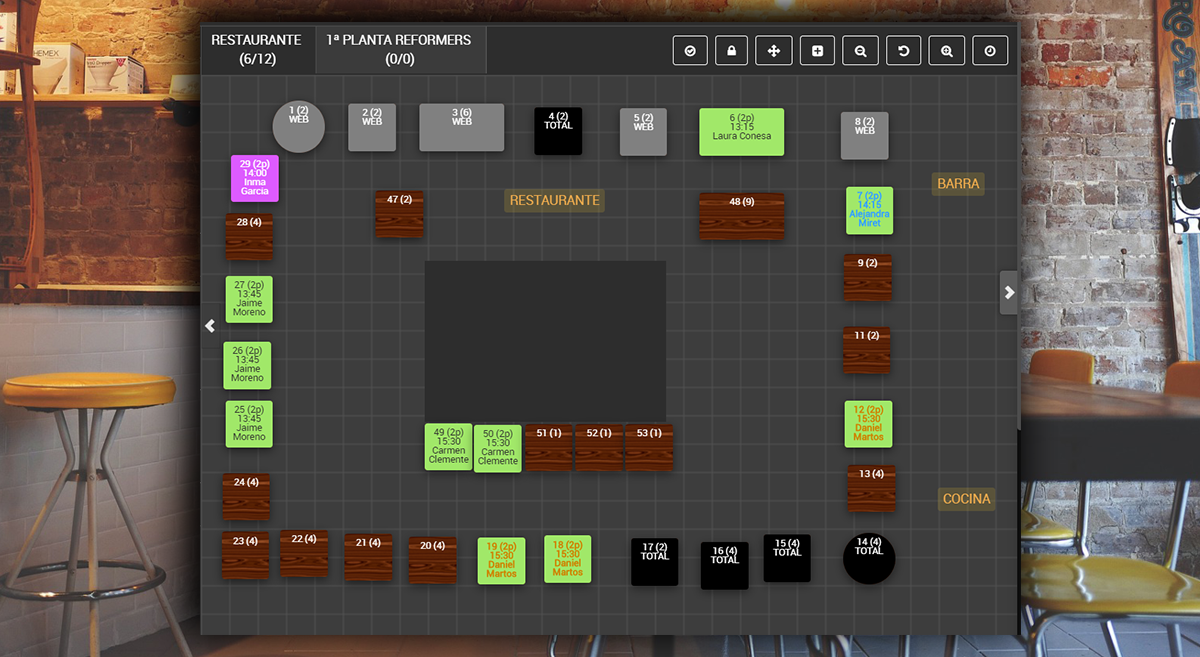Image resolution: width=1200 pixels, height=657 pixels.
Task: Expand the left side panel arrow
Action: tap(210, 326)
